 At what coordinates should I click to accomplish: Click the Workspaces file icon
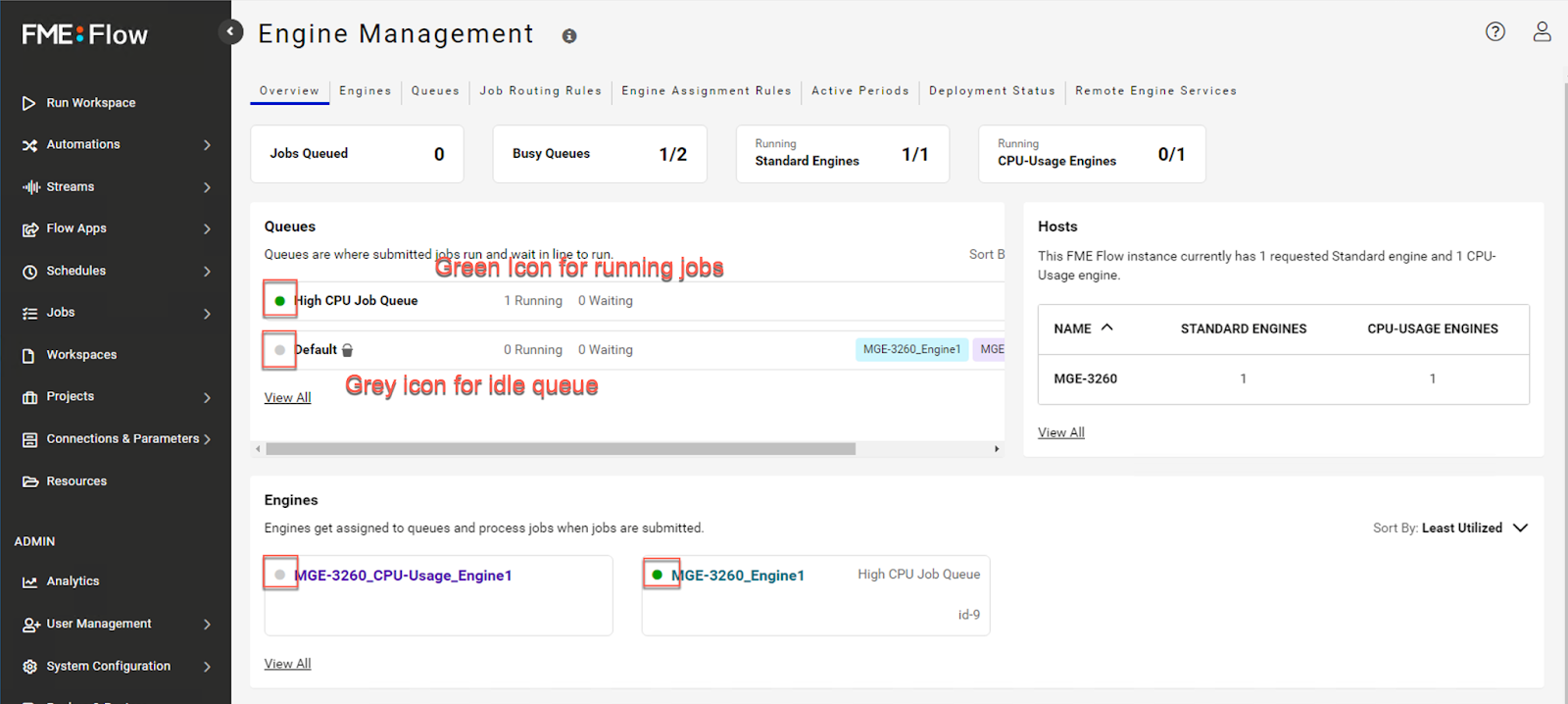(29, 356)
